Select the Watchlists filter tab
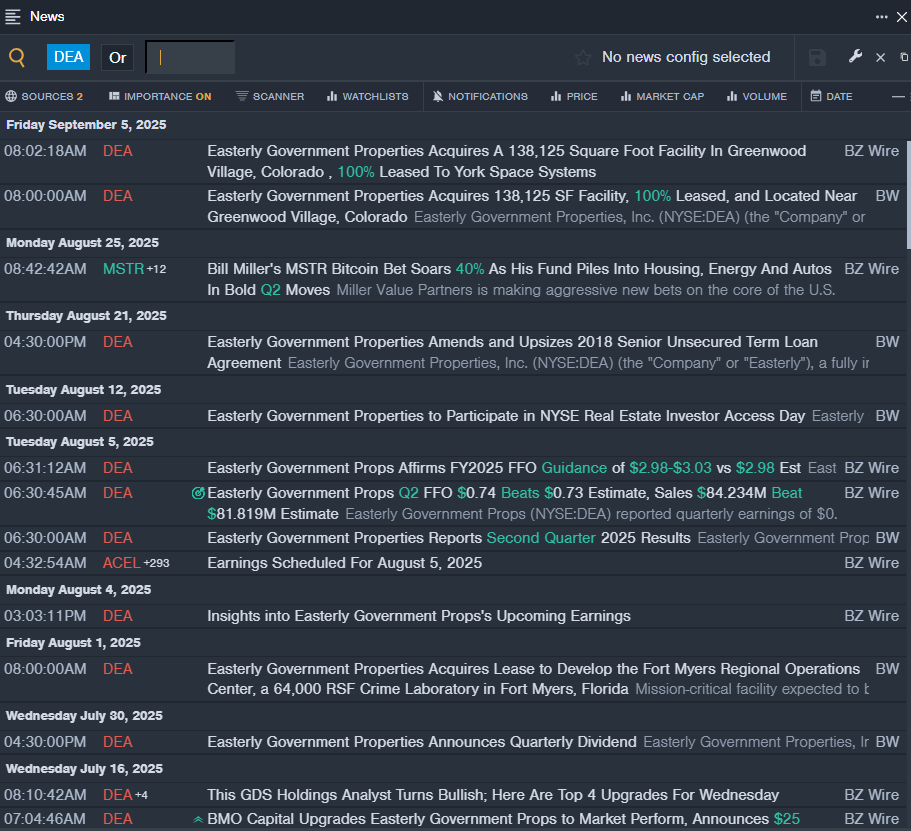The width and height of the screenshot is (911, 831). [x=367, y=97]
